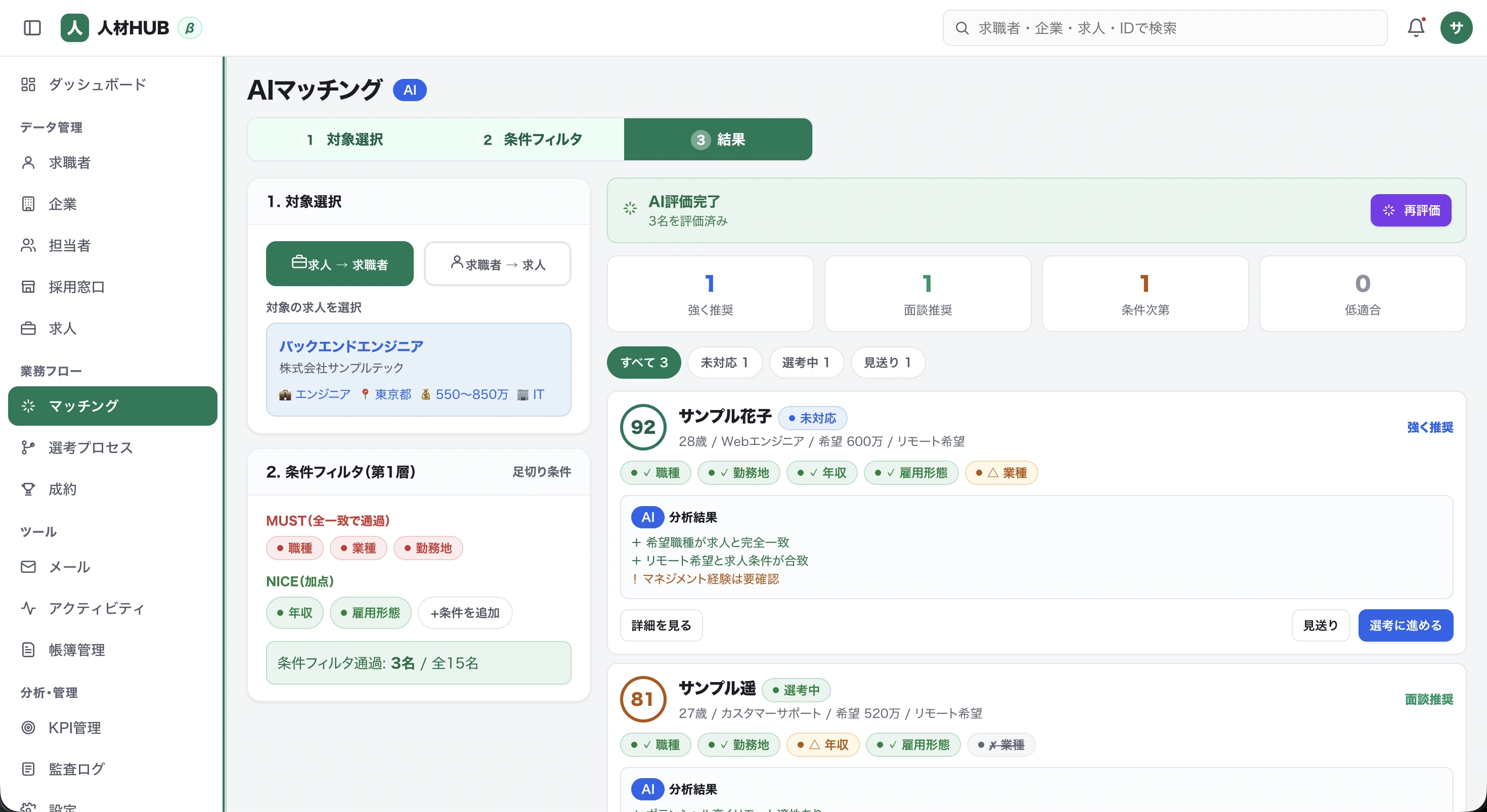Image resolution: width=1487 pixels, height=812 pixels.
Task: Open the notifications bell
Action: tap(1416, 28)
